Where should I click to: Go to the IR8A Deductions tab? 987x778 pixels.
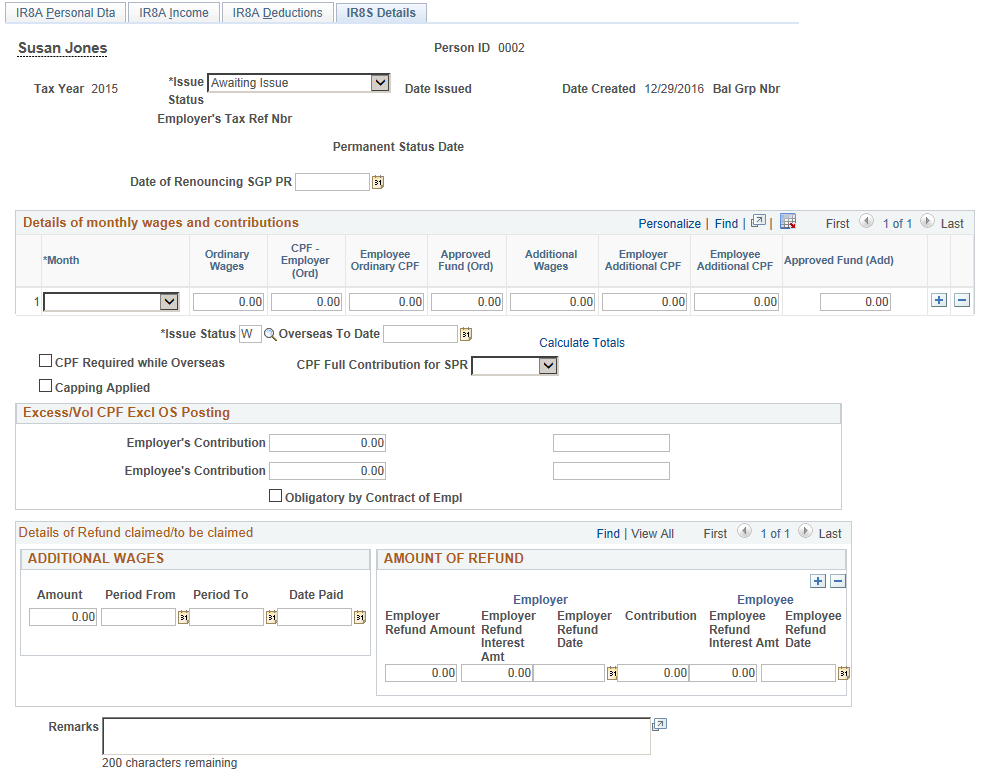click(278, 13)
